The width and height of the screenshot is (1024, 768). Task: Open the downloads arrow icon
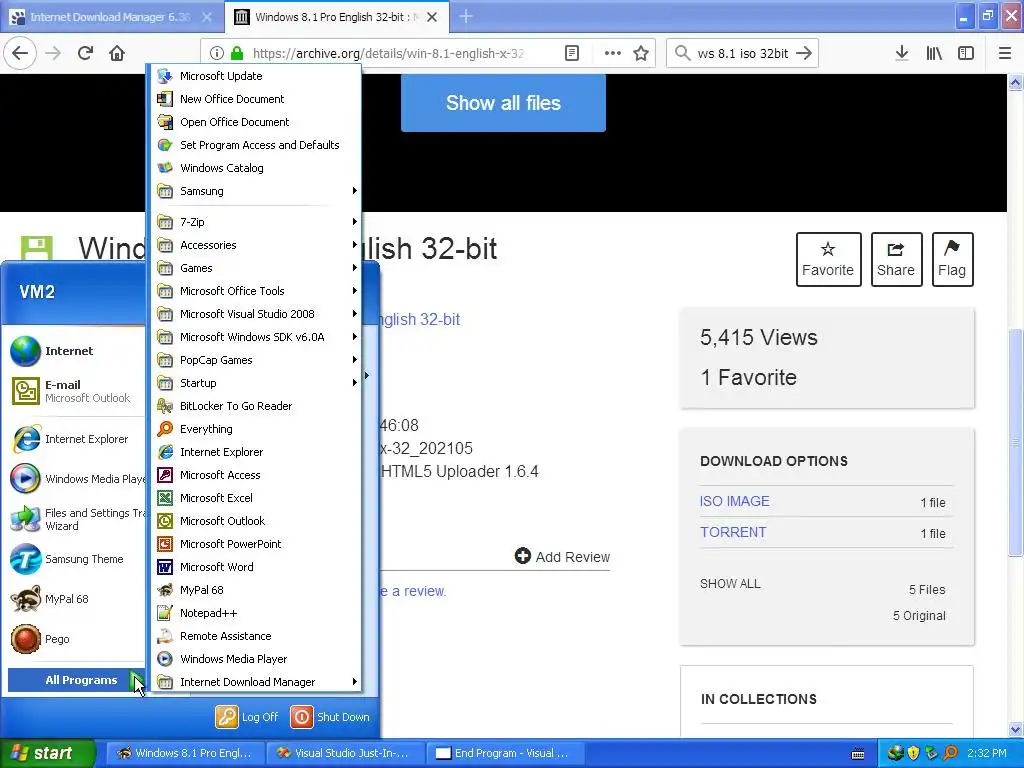coord(902,53)
